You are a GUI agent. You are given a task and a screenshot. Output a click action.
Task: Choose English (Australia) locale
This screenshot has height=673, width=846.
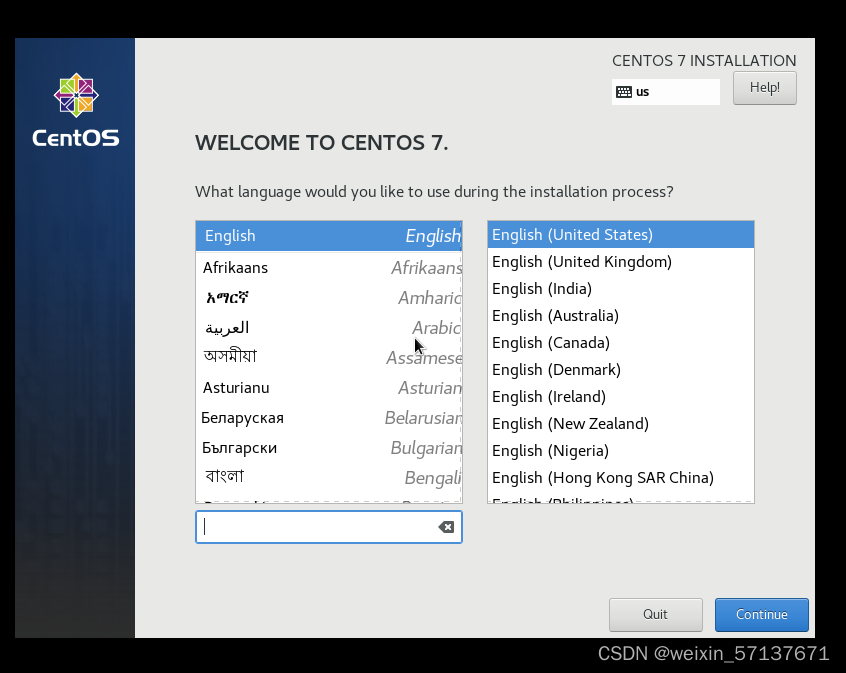[x=620, y=316]
